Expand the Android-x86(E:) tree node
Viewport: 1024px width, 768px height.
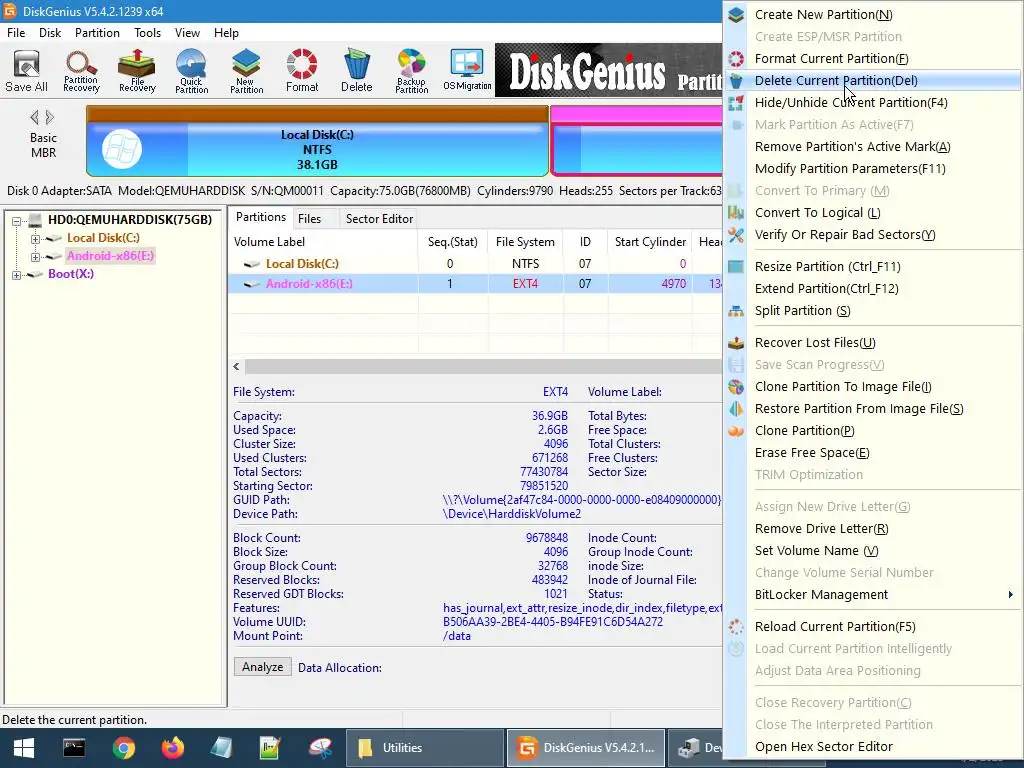35,257
